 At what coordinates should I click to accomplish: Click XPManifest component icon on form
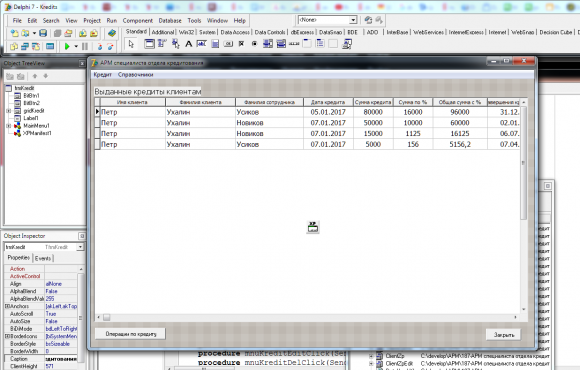pyautogui.click(x=313, y=227)
